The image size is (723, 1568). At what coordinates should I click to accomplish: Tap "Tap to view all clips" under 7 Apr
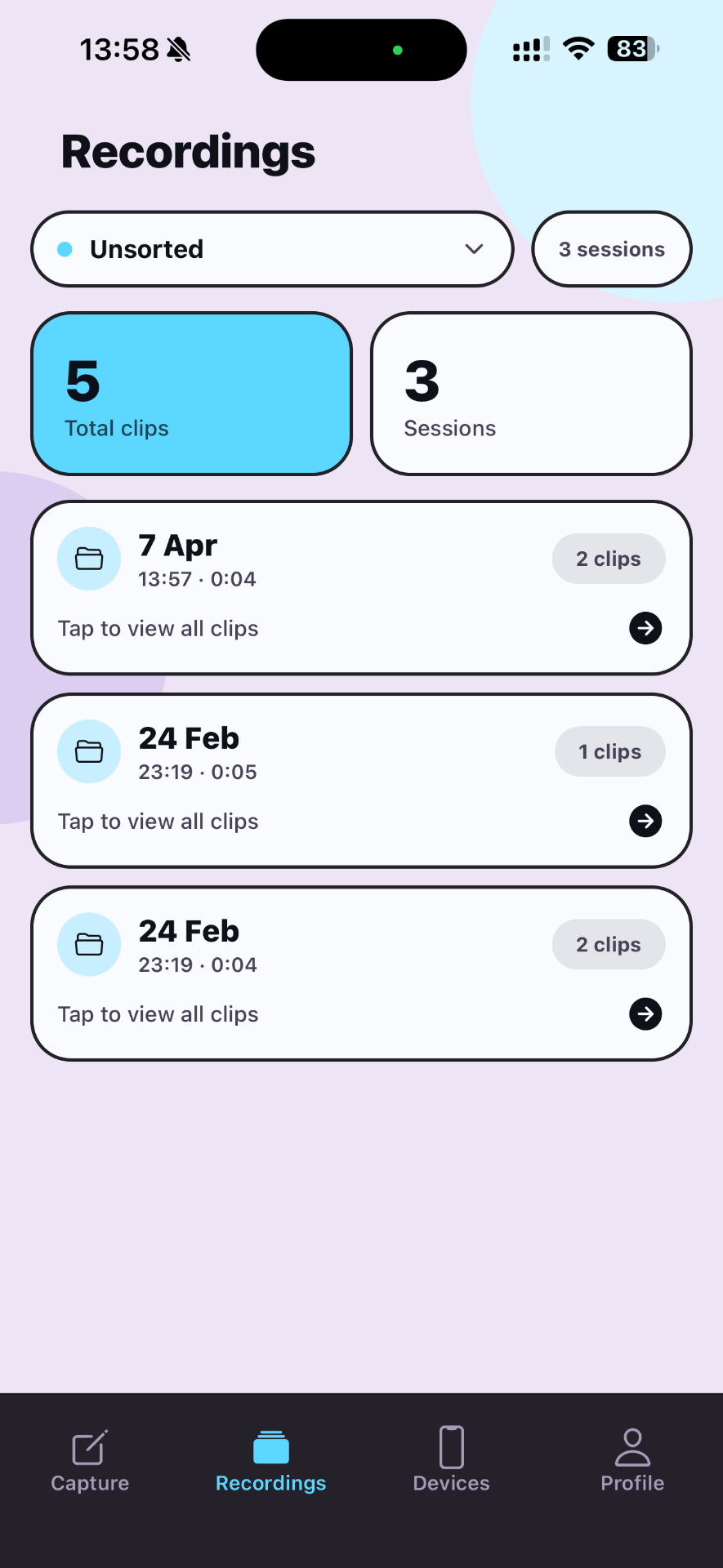click(x=158, y=629)
